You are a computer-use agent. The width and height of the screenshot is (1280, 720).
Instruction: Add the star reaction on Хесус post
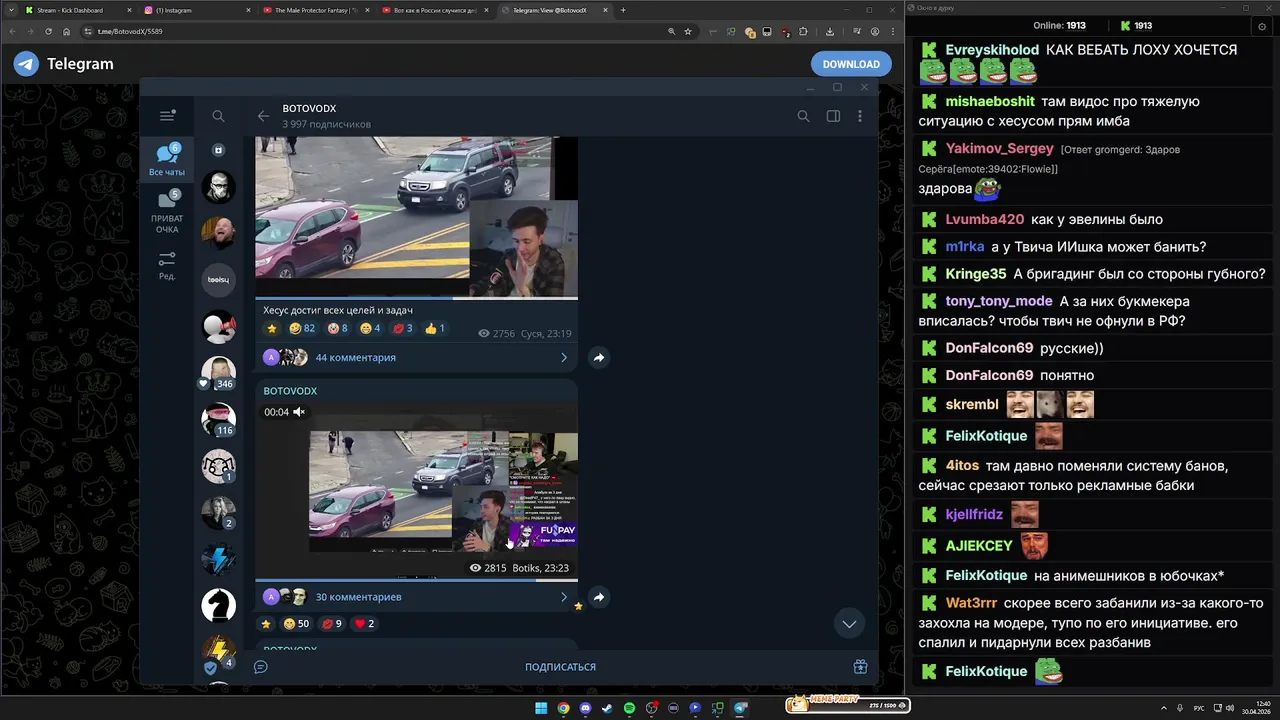(x=271, y=328)
